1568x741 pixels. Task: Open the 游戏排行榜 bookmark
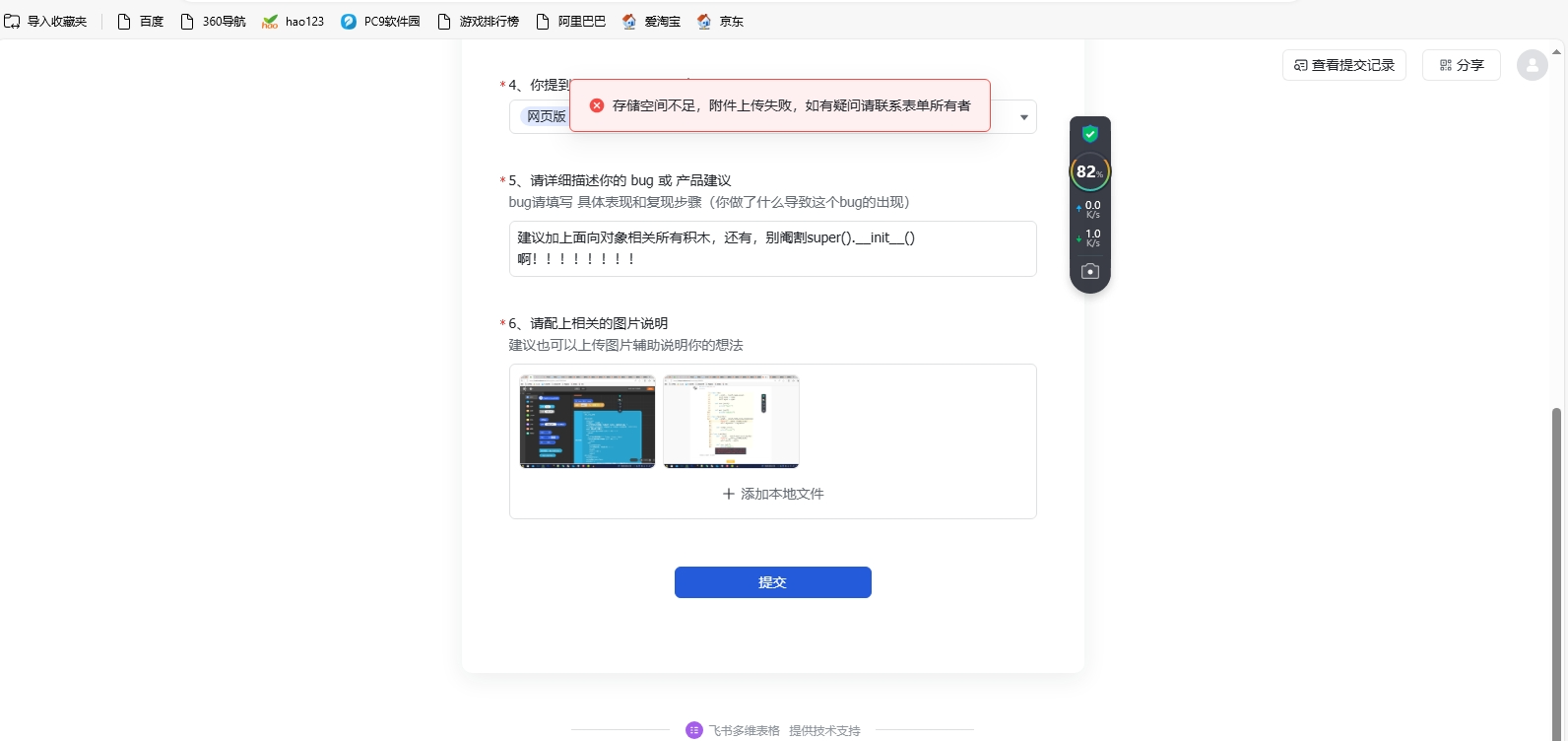coord(478,21)
